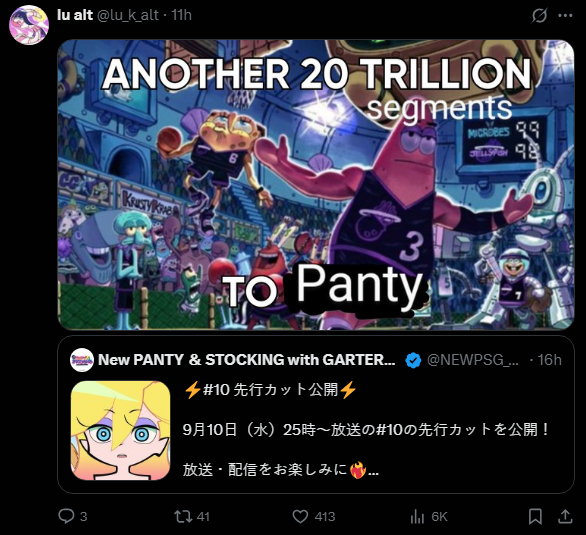Open the share upload icon

(565, 516)
